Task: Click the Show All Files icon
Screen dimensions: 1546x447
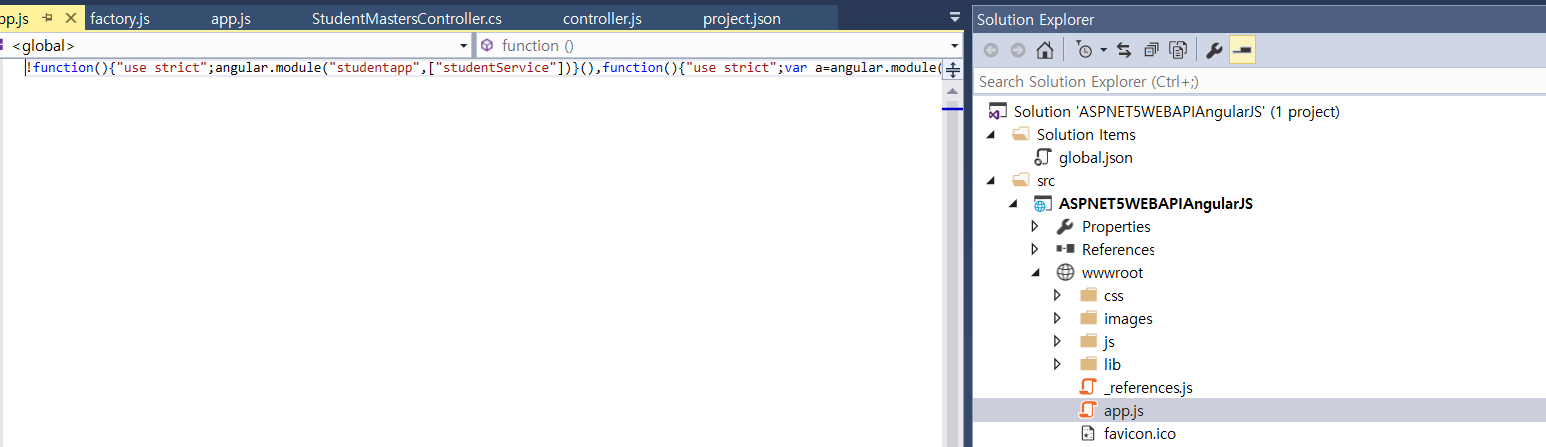Action: click(1178, 50)
